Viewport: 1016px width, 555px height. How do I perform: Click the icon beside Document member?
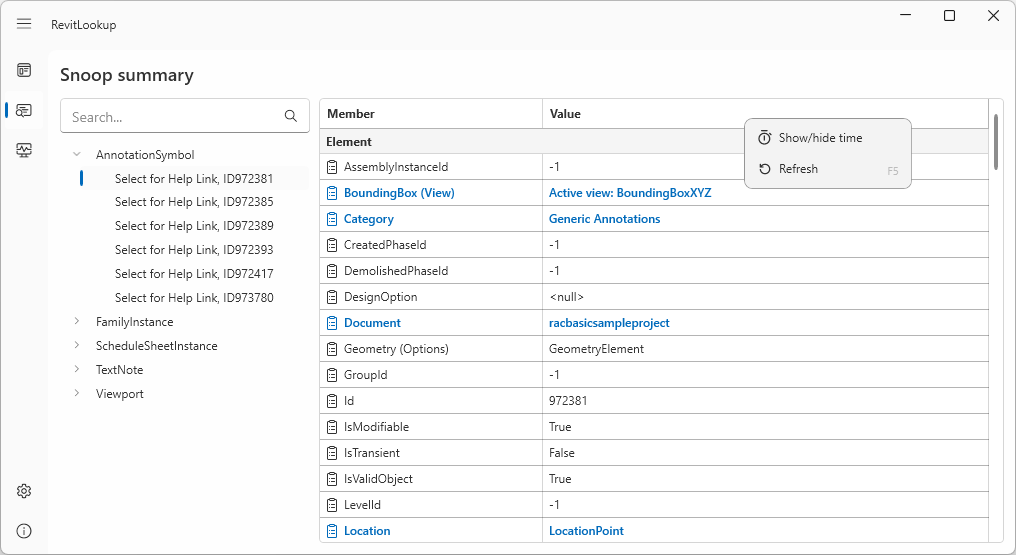coord(332,323)
